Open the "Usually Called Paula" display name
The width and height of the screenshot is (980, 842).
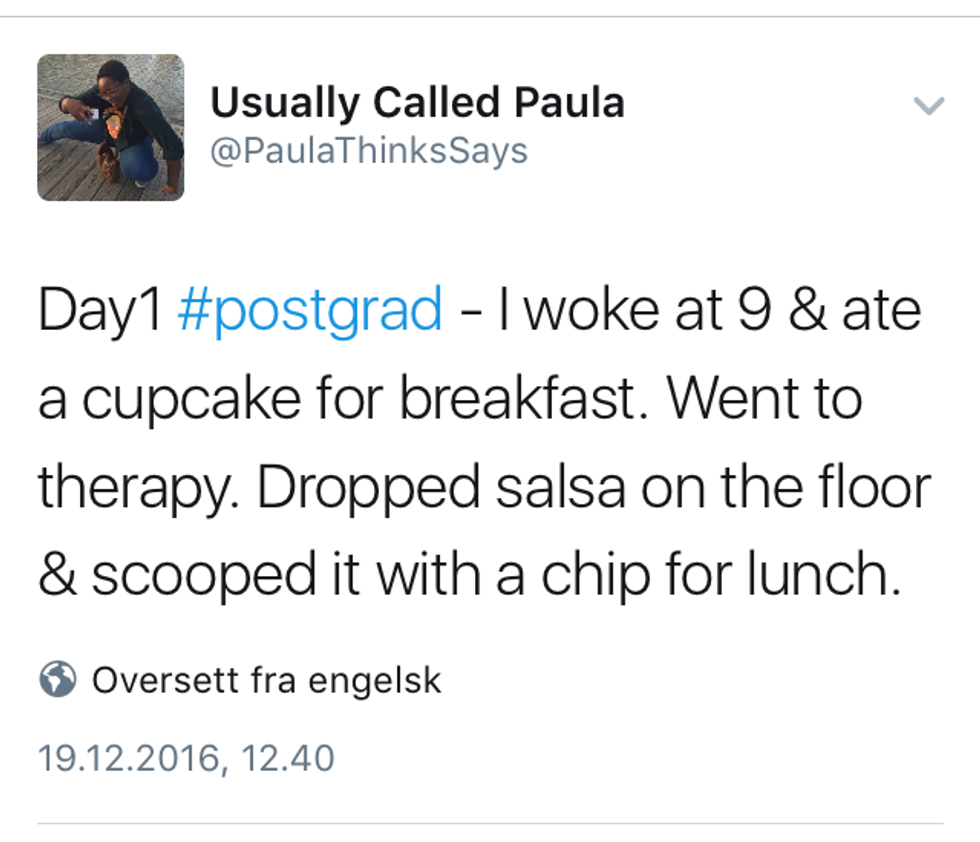(x=417, y=103)
